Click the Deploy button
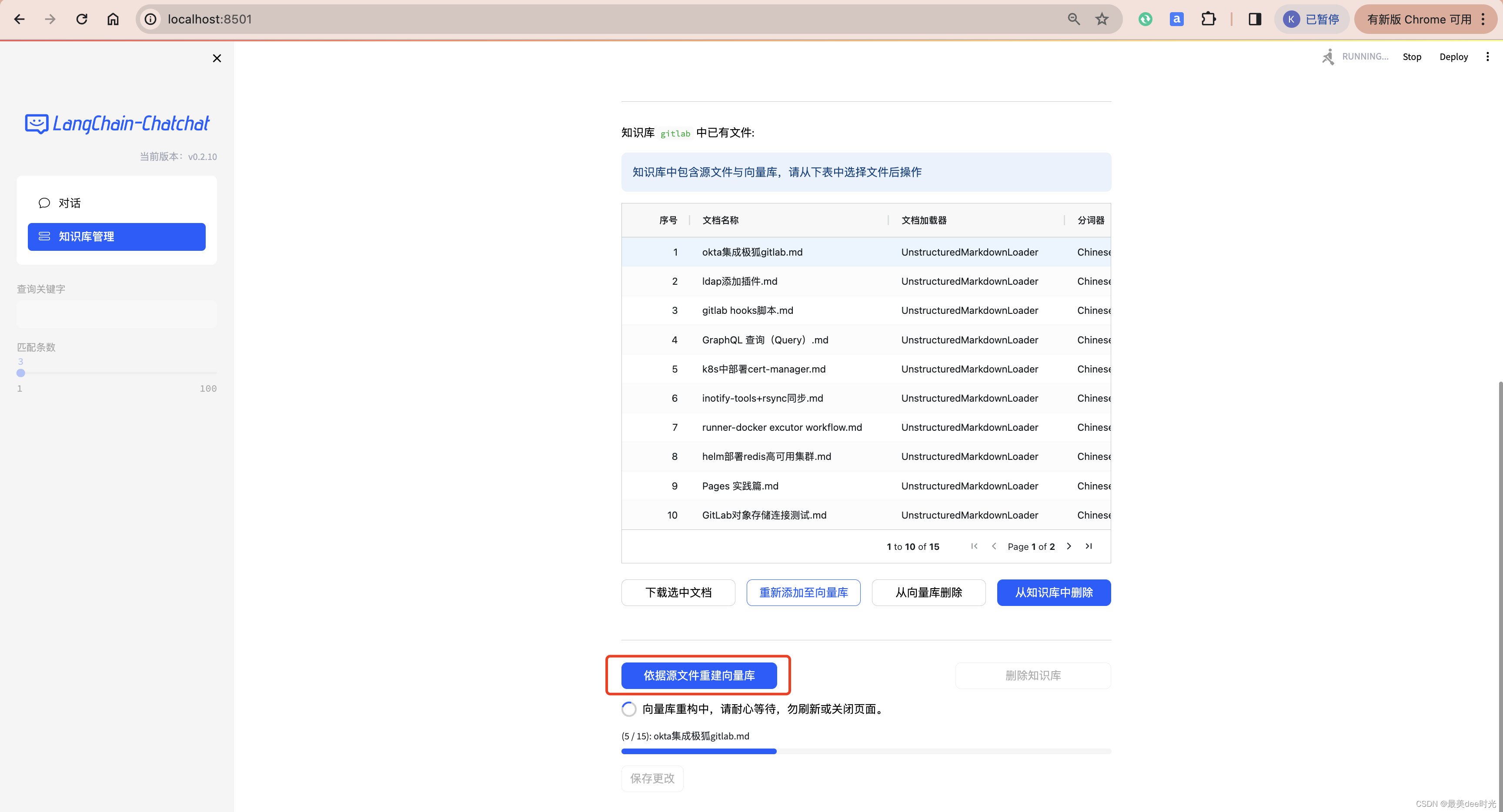Image resolution: width=1503 pixels, height=812 pixels. coord(1453,57)
